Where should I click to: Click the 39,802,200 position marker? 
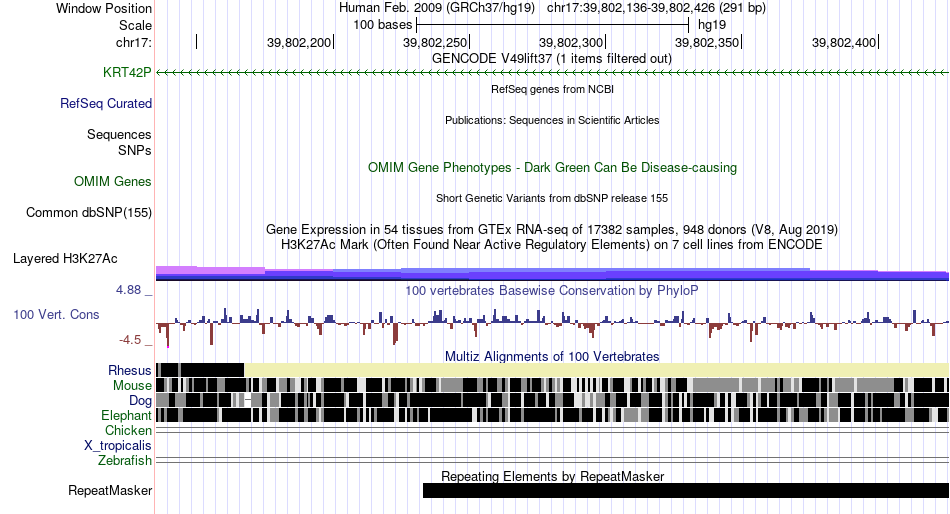(x=299, y=42)
